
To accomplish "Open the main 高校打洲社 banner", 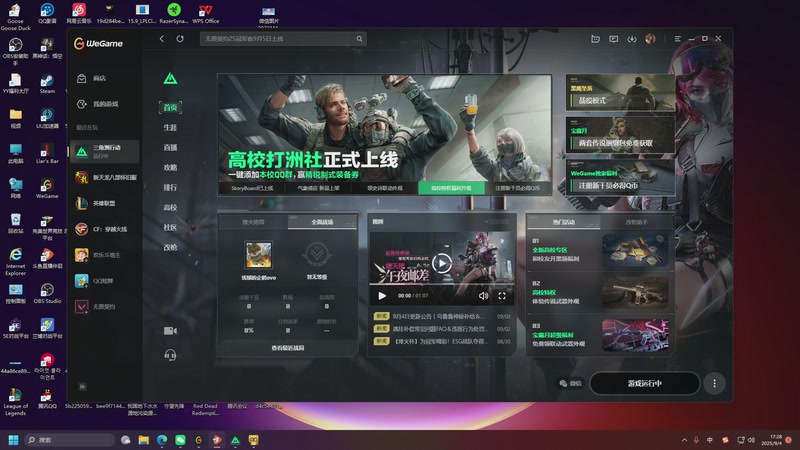I will coord(384,128).
